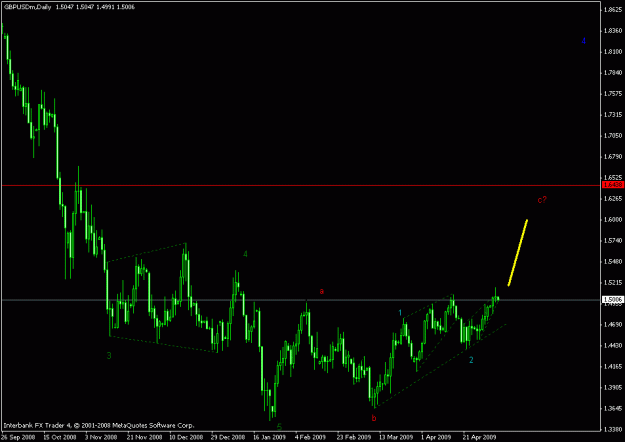Image resolution: width=625 pixels, height=442 pixels.
Task: Select the red wave label b
Action: pyautogui.click(x=373, y=418)
